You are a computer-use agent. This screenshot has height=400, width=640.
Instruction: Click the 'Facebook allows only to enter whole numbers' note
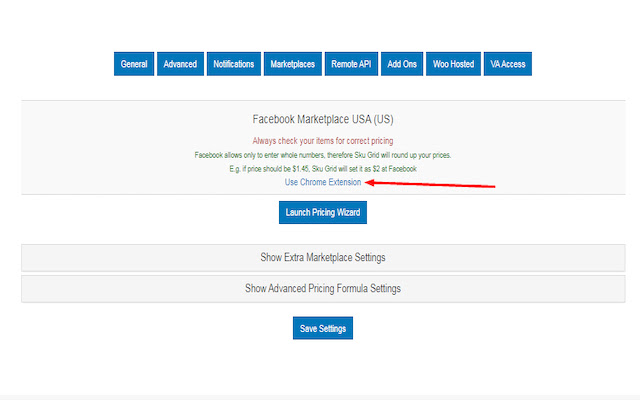(x=323, y=155)
